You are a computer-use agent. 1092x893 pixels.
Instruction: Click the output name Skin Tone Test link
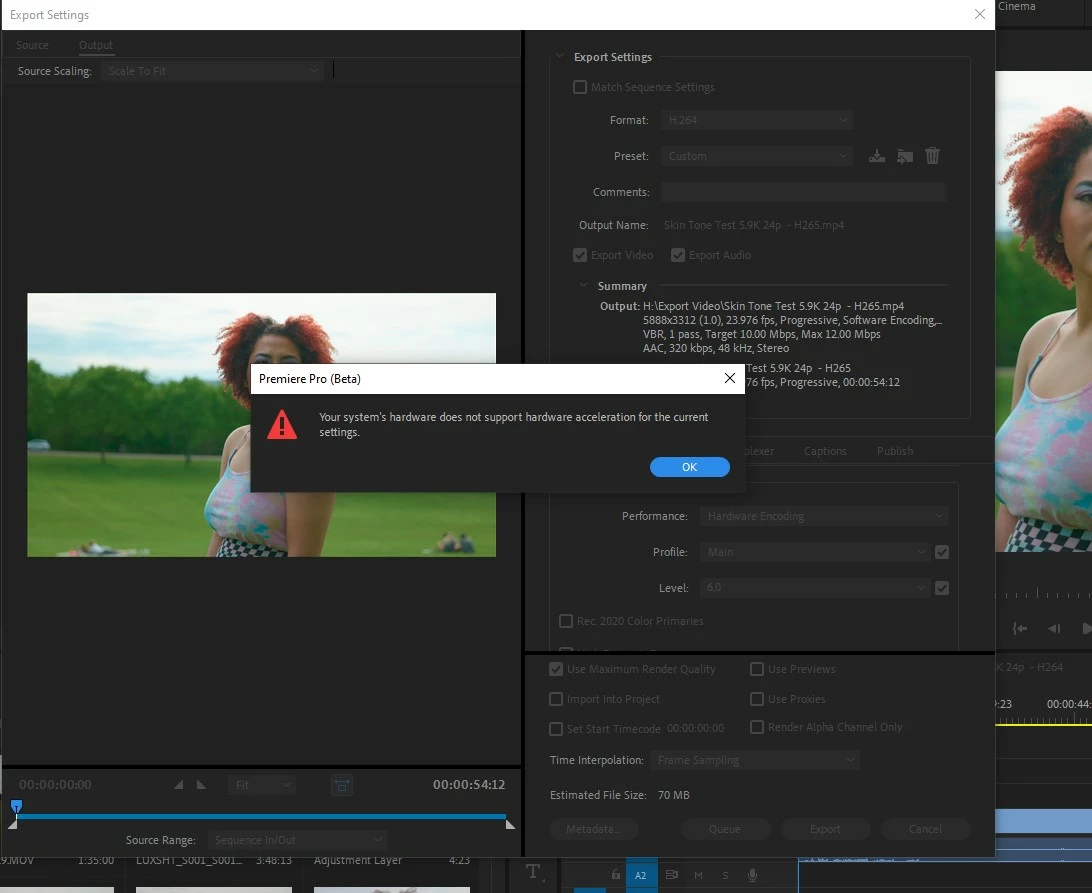coord(754,225)
